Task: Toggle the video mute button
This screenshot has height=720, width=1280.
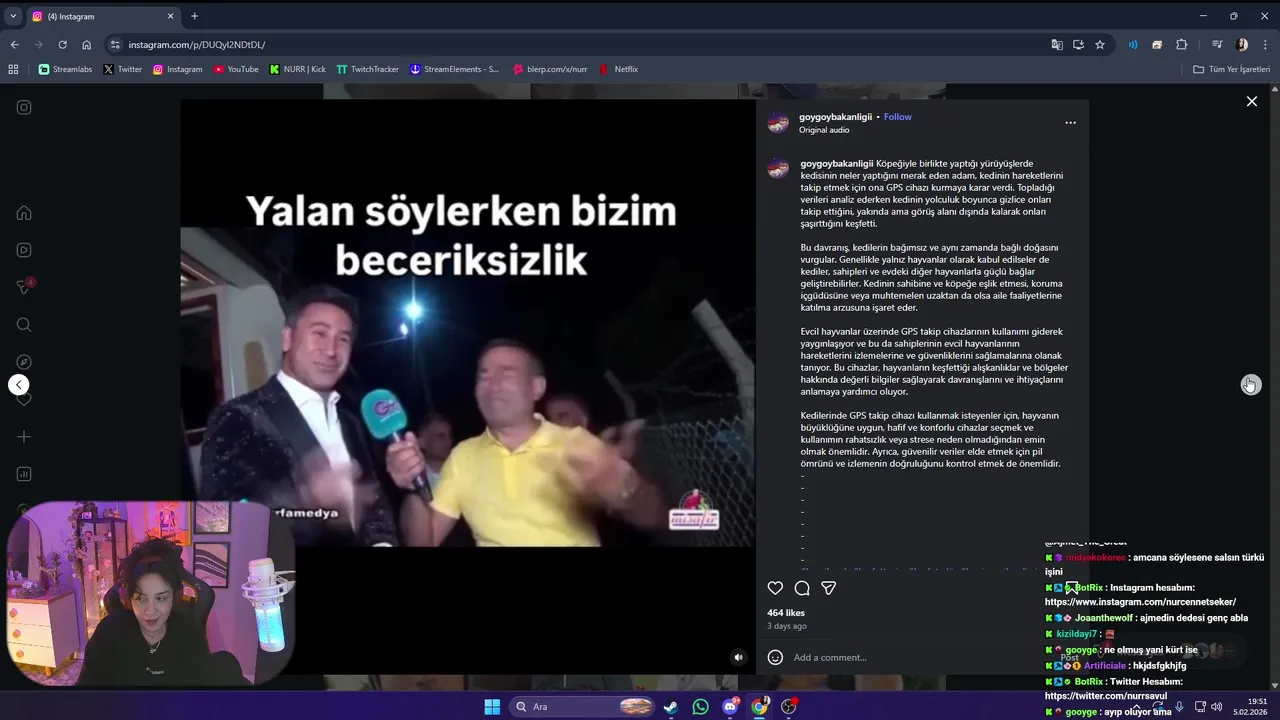Action: coord(738,657)
